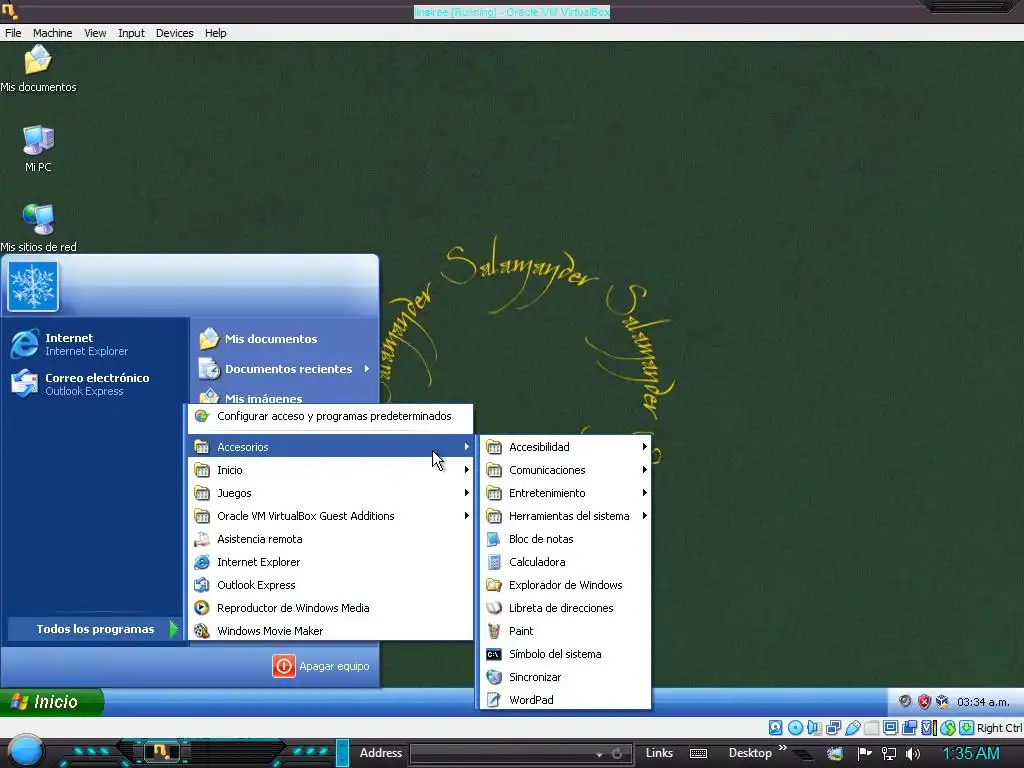This screenshot has height=768, width=1024.
Task: Open the VirtualBox Help menu
Action: click(x=216, y=33)
